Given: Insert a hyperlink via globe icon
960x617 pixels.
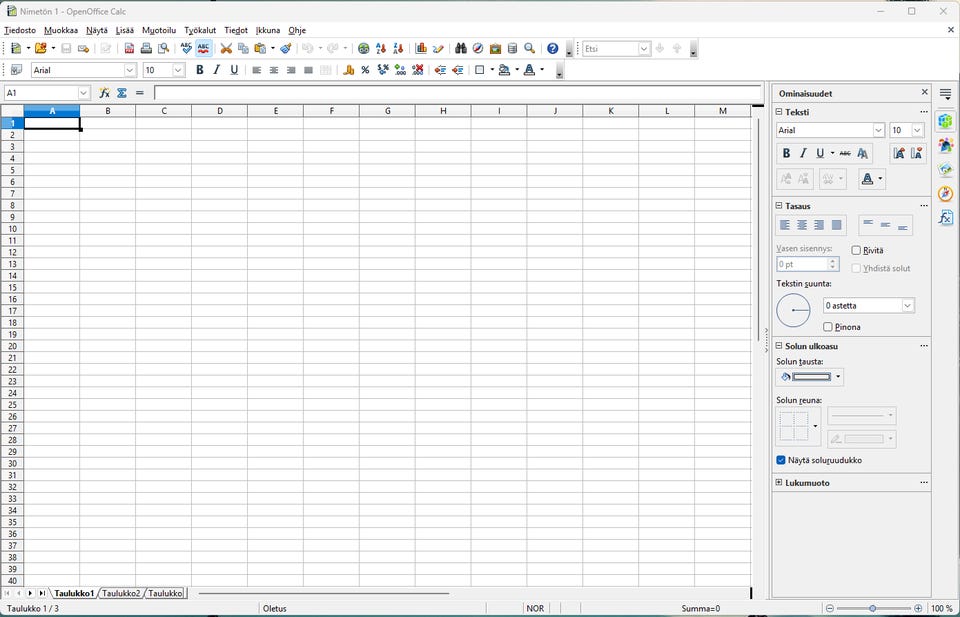Looking at the screenshot, I should (x=364, y=48).
